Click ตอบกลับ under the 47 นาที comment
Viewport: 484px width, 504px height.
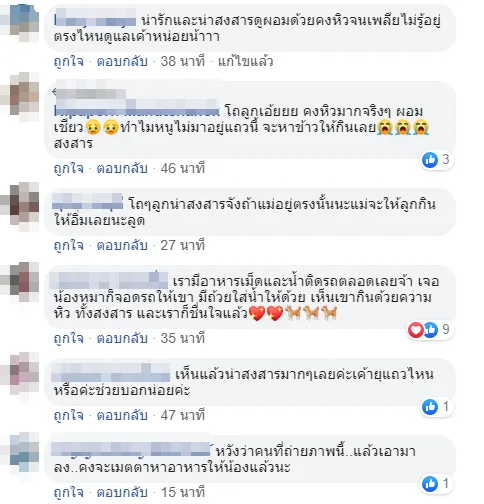122,415
